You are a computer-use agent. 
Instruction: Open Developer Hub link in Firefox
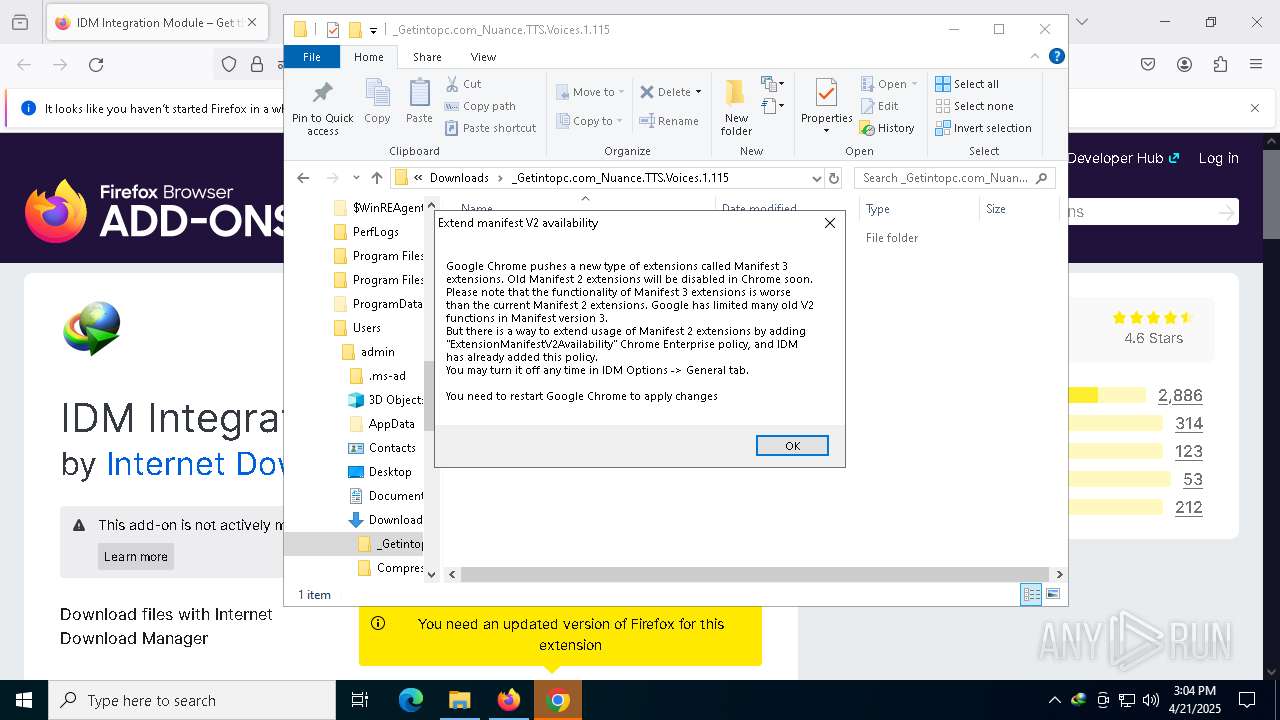pos(1123,158)
